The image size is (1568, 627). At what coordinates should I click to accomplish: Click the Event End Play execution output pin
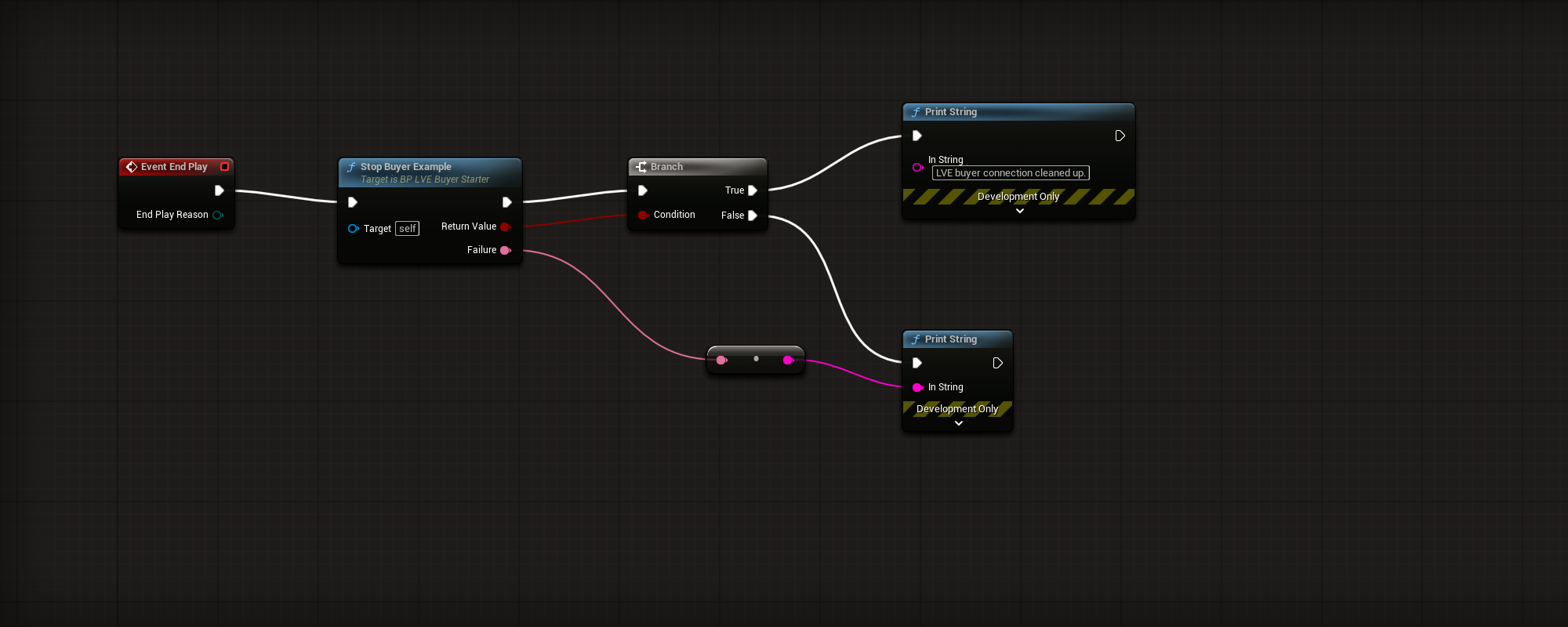[220, 190]
